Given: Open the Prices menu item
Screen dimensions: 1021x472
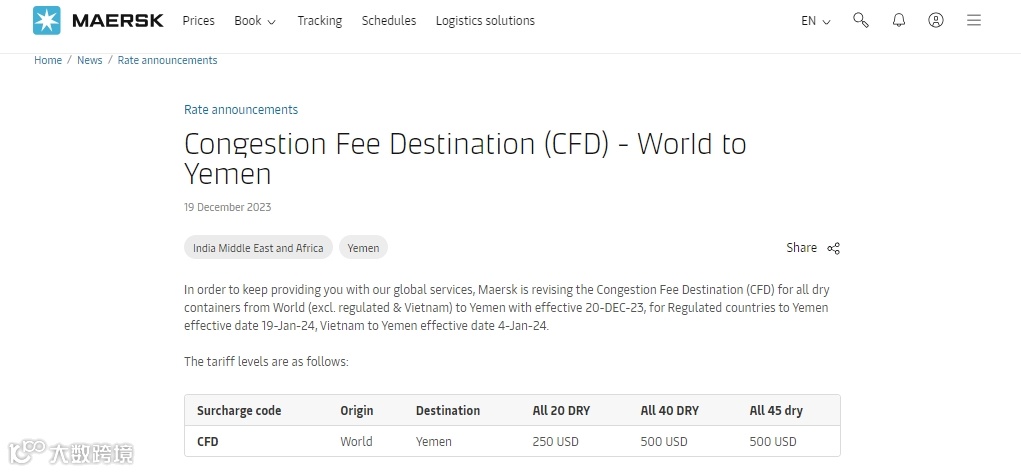Looking at the screenshot, I should 198,21.
